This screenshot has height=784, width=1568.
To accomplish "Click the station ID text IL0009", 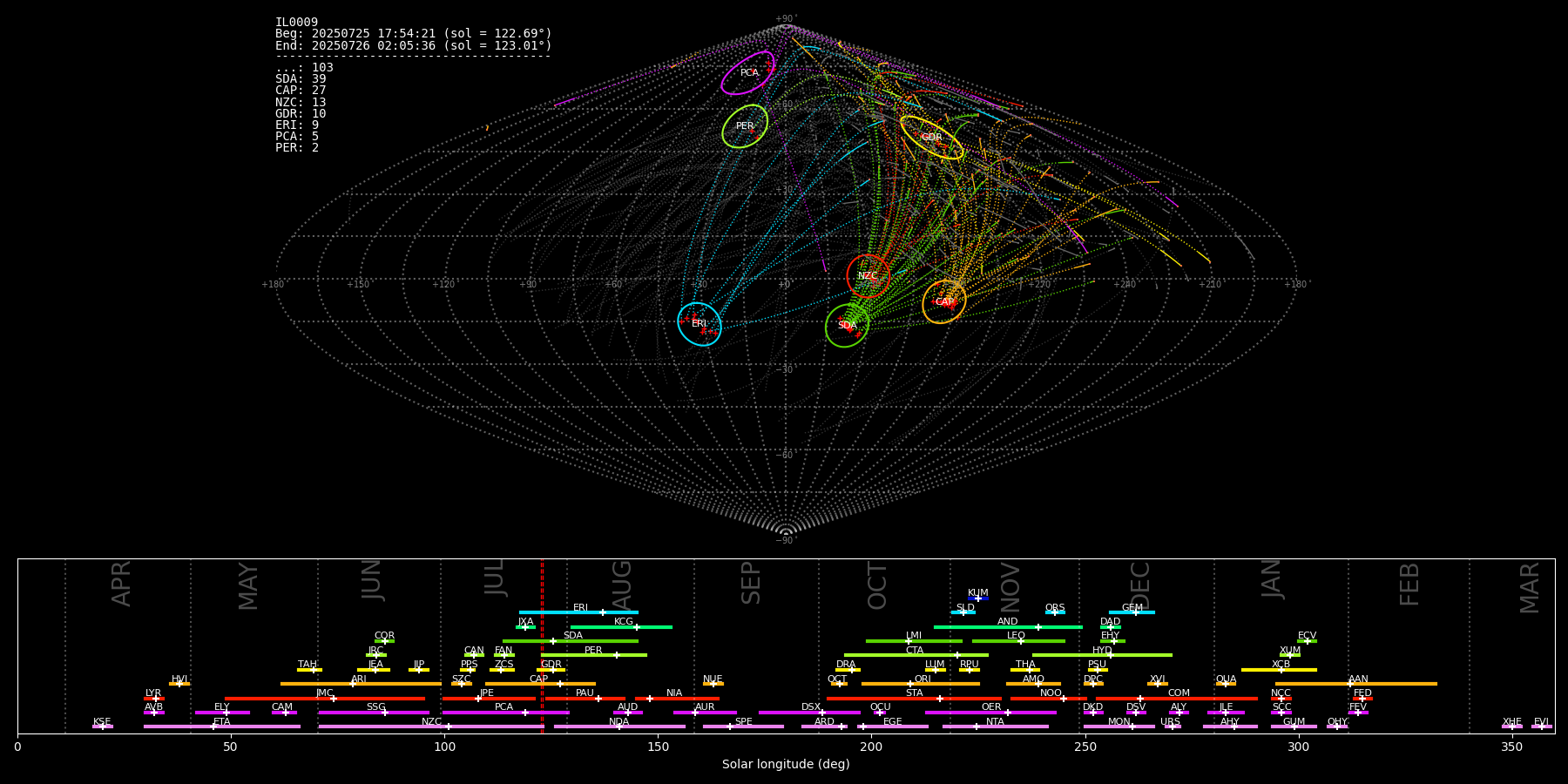I will tap(296, 23).
